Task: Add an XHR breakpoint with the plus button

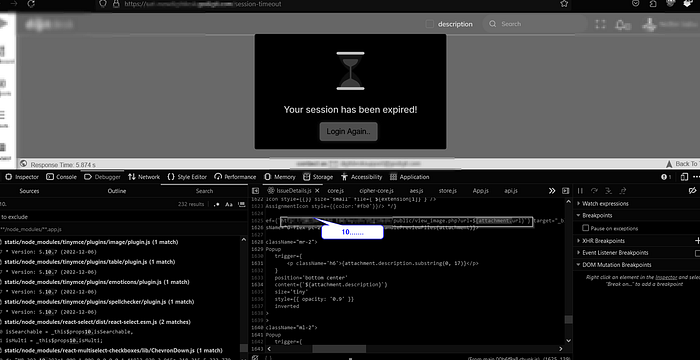Action: tap(697, 241)
